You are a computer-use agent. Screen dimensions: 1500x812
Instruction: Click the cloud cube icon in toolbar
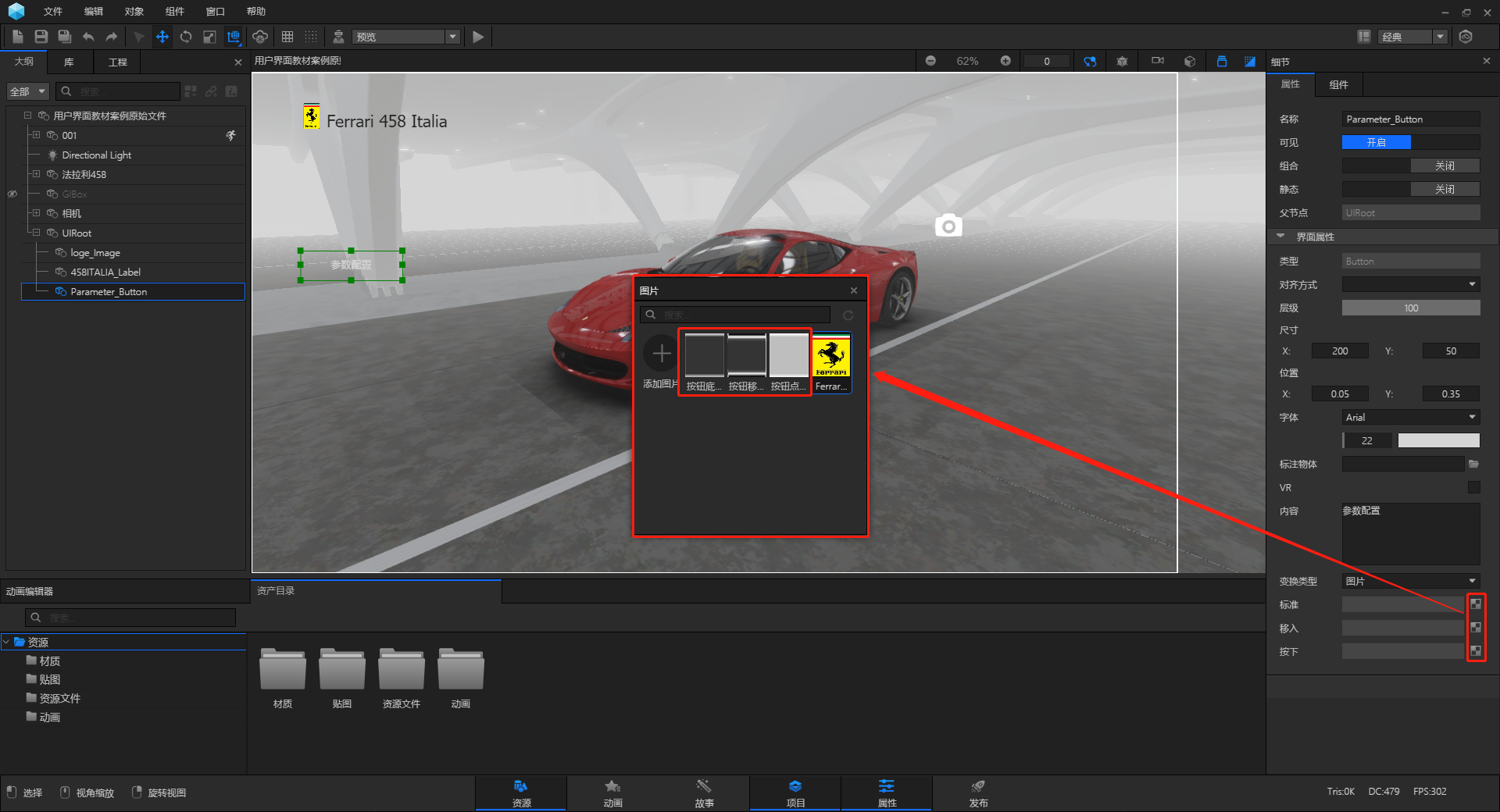pyautogui.click(x=260, y=37)
